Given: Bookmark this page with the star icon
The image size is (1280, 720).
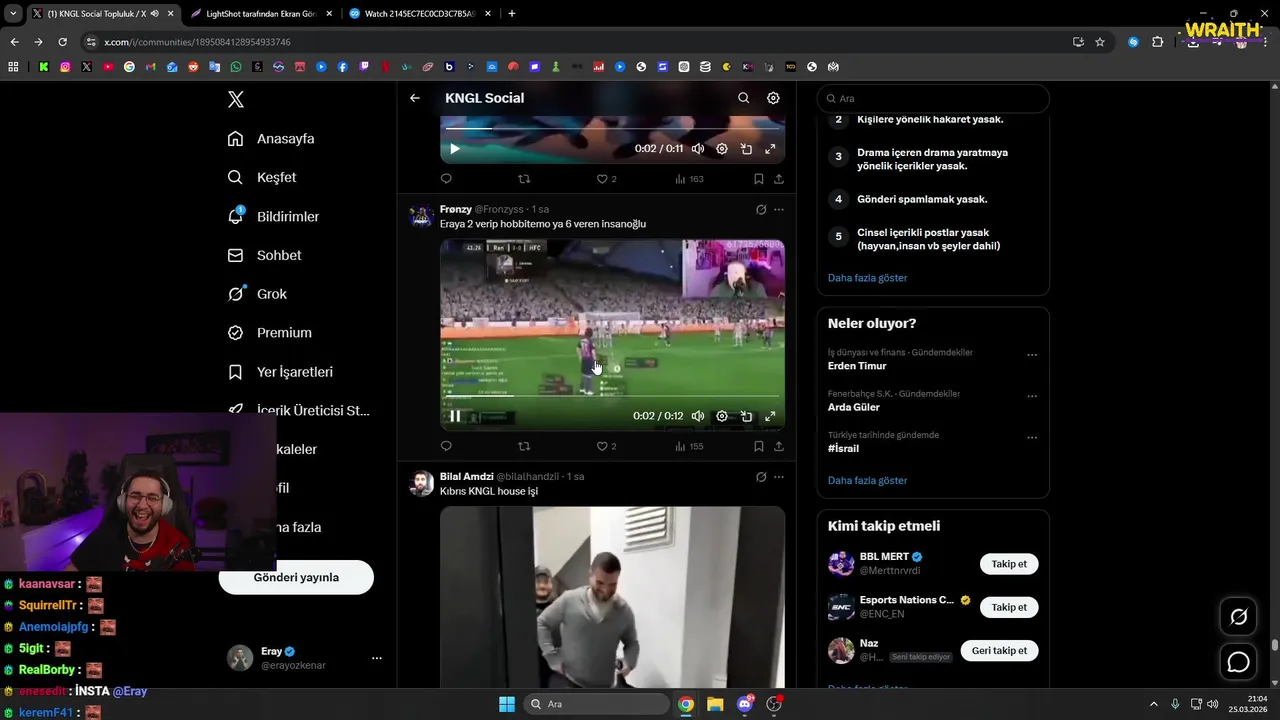Looking at the screenshot, I should [x=1100, y=42].
